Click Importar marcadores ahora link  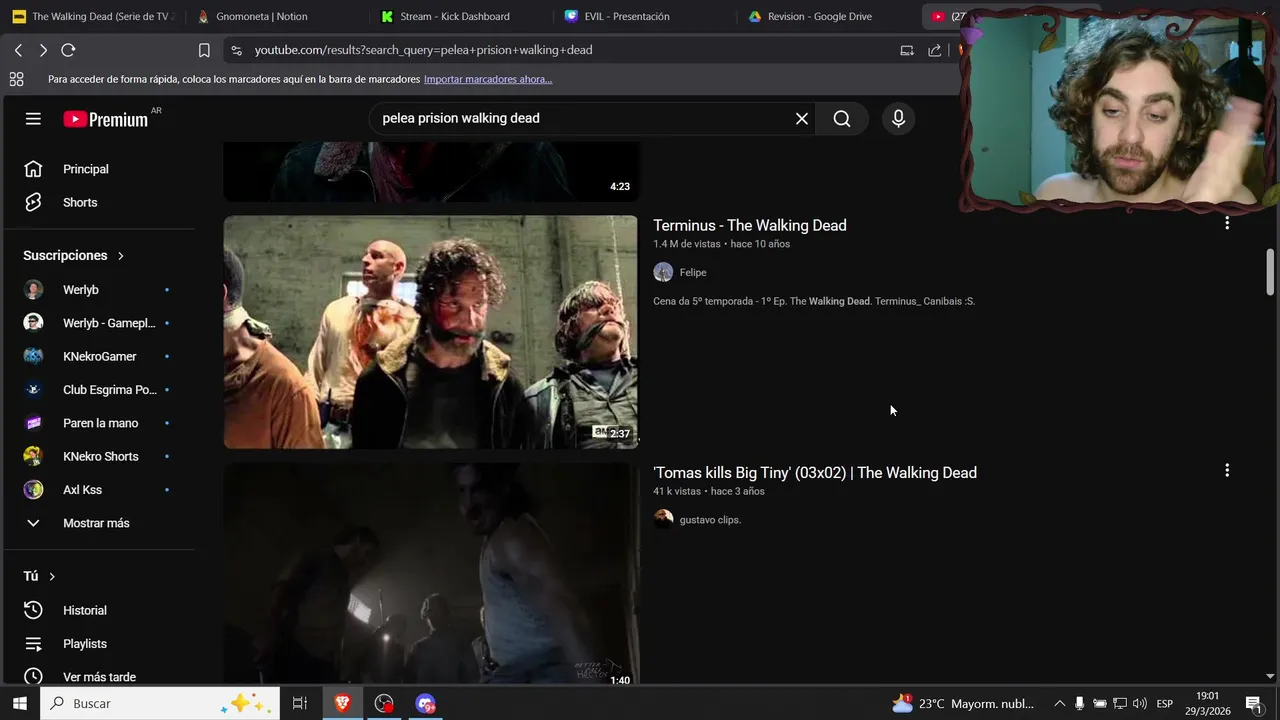tap(488, 79)
